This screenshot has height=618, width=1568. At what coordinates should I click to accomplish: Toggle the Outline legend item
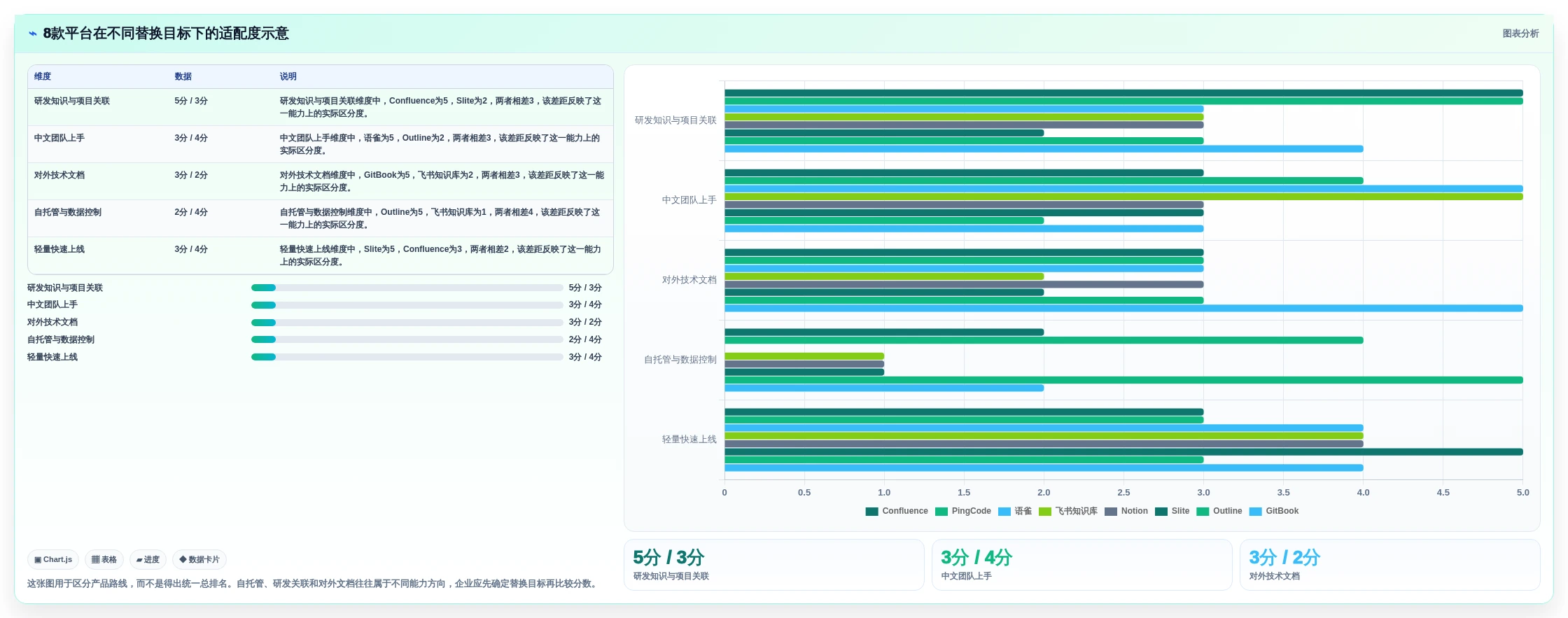(1219, 512)
